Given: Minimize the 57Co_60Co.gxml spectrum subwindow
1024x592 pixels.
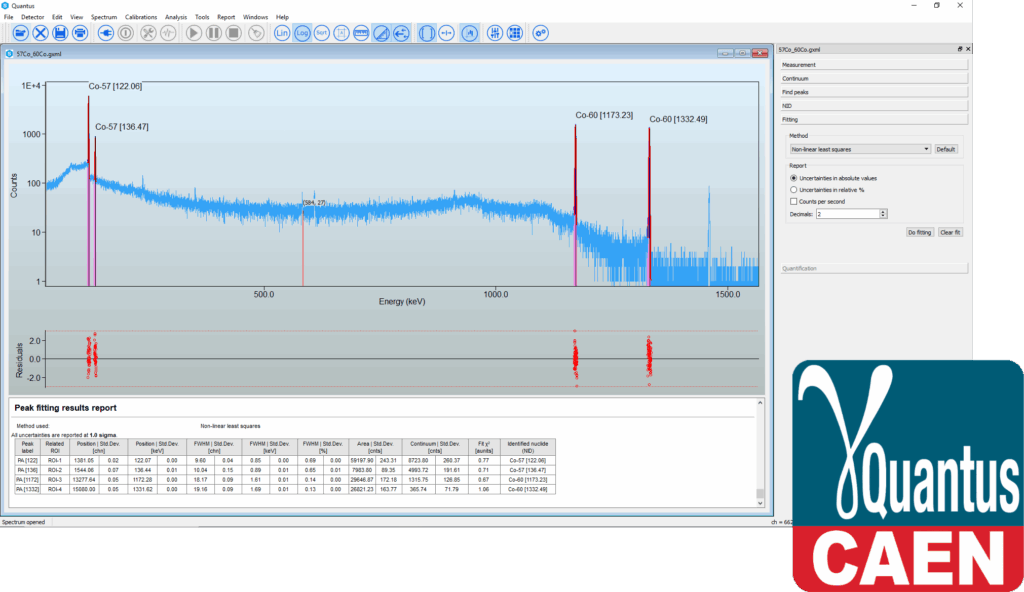Looking at the screenshot, I should (725, 54).
